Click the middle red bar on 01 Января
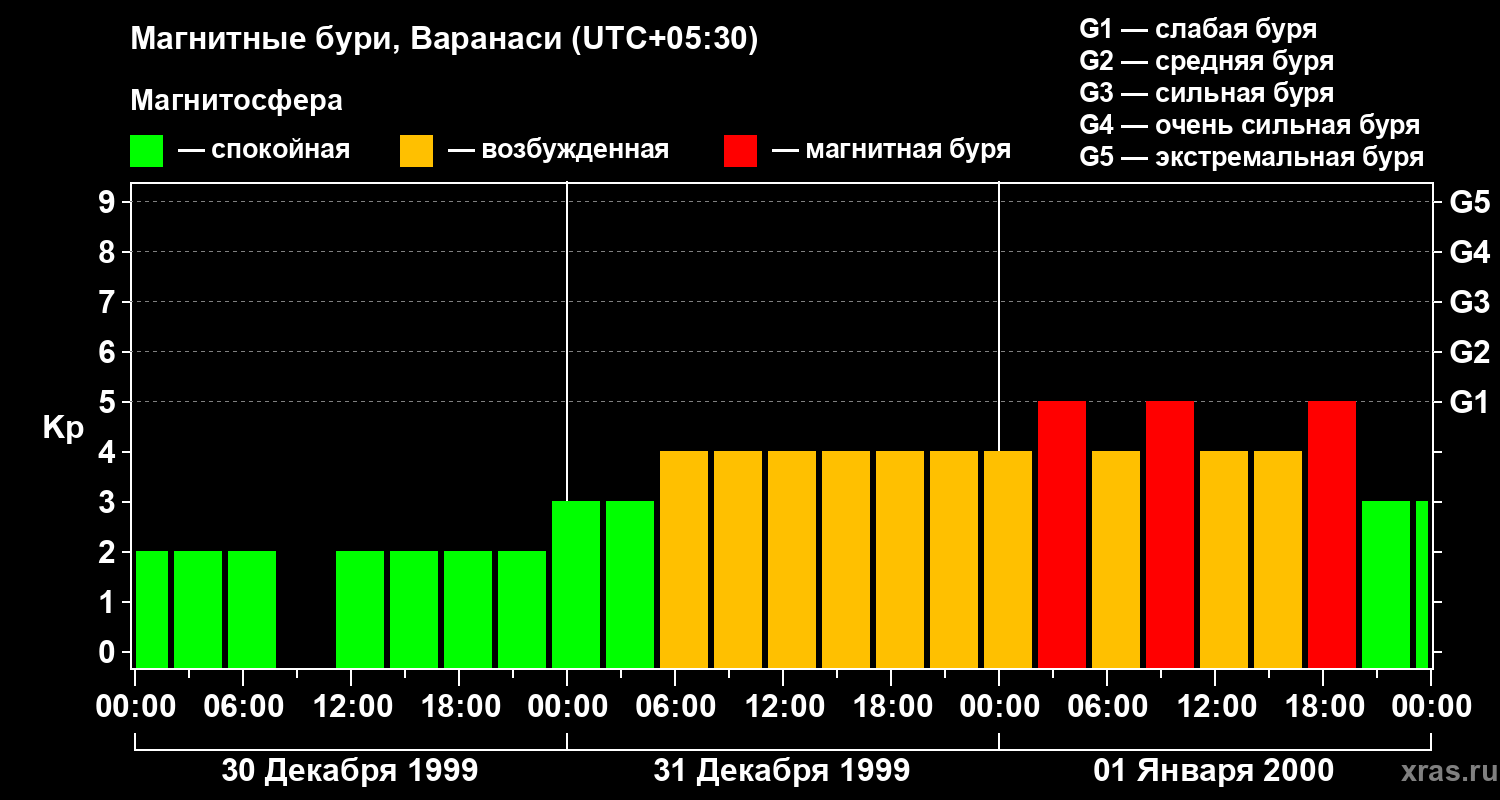1500x800 pixels. pos(1170,535)
